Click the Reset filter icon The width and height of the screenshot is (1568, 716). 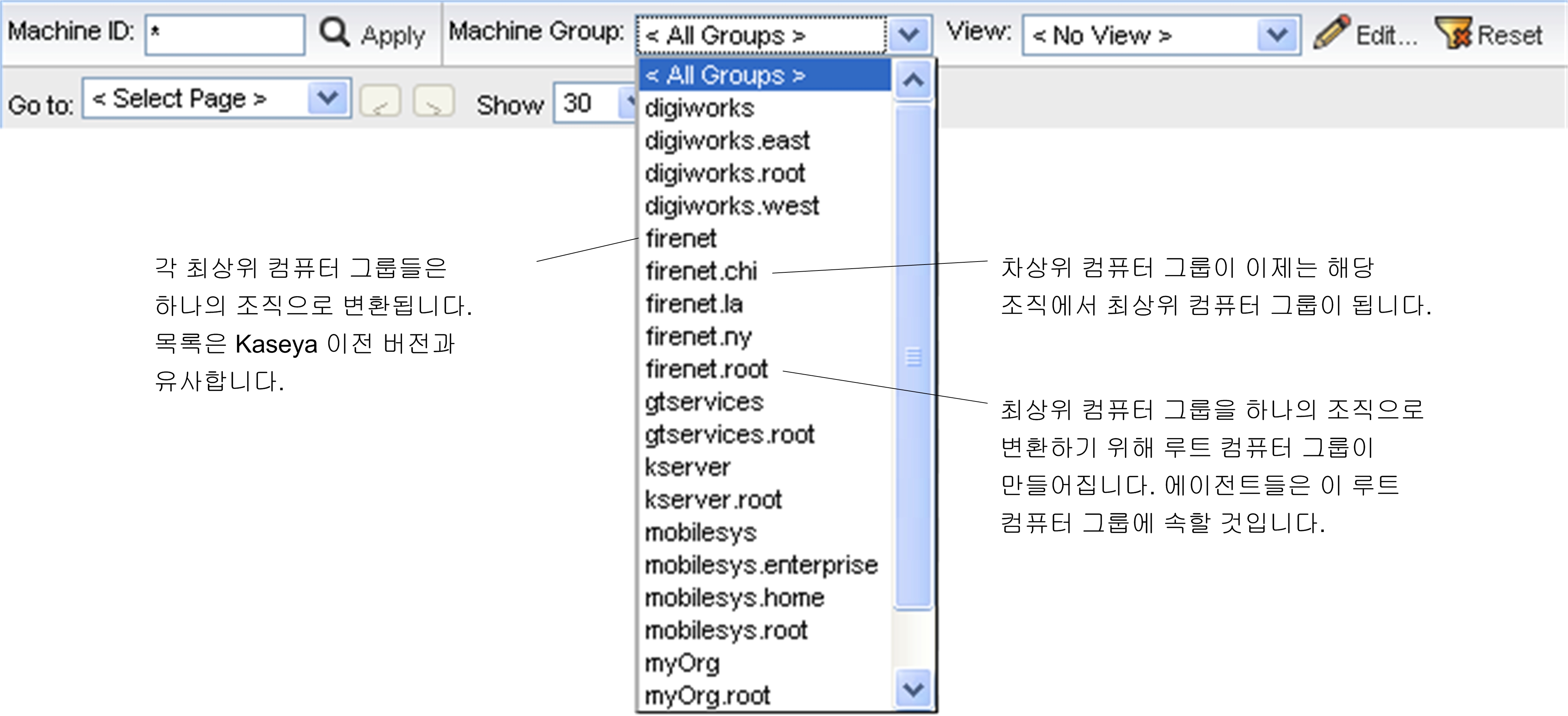1454,33
